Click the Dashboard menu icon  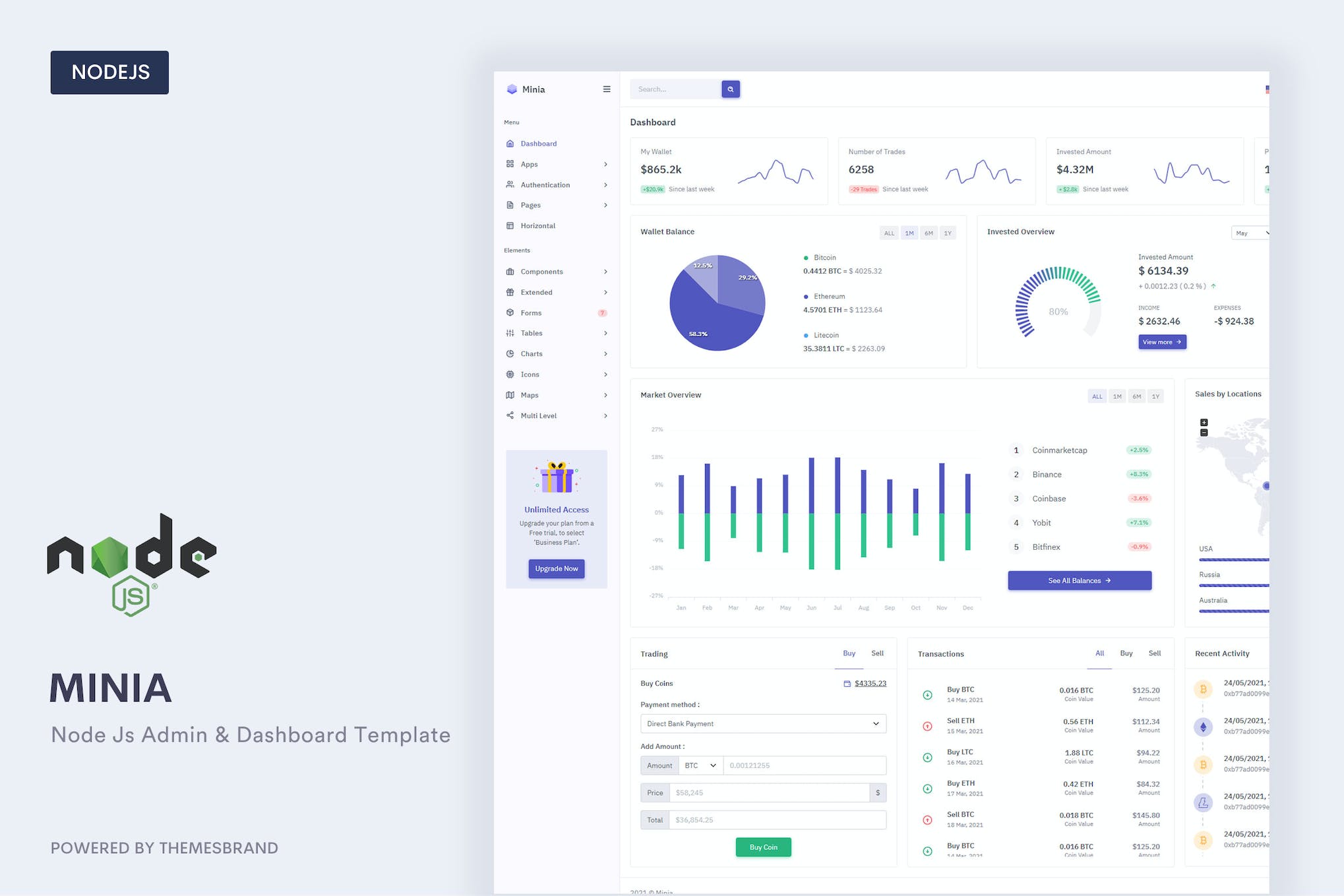click(510, 143)
